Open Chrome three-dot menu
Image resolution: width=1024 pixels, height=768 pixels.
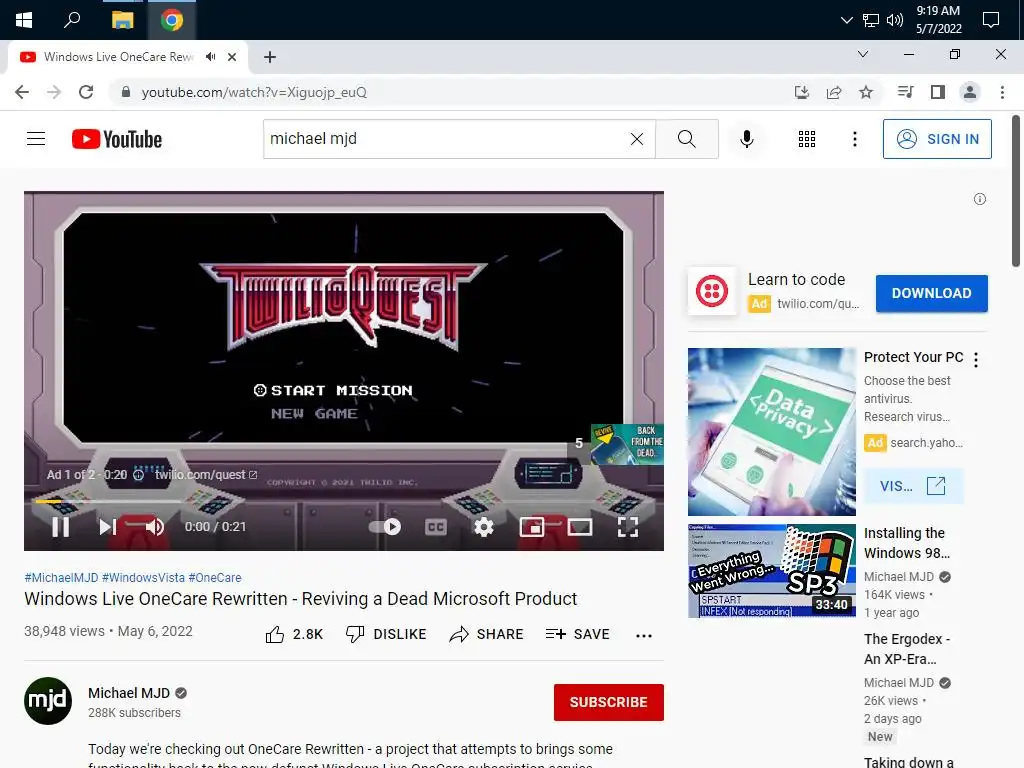tap(1002, 92)
